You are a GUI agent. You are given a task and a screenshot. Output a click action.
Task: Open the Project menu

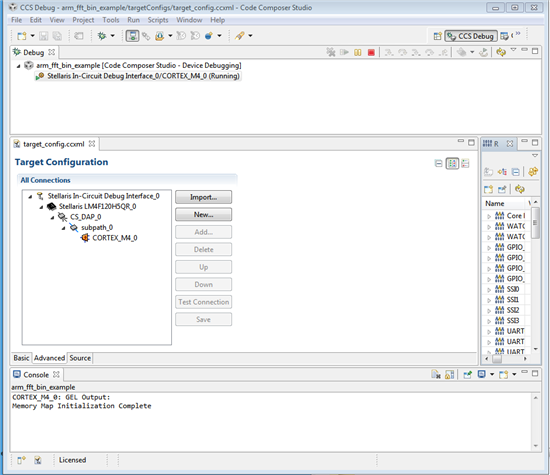(83, 20)
